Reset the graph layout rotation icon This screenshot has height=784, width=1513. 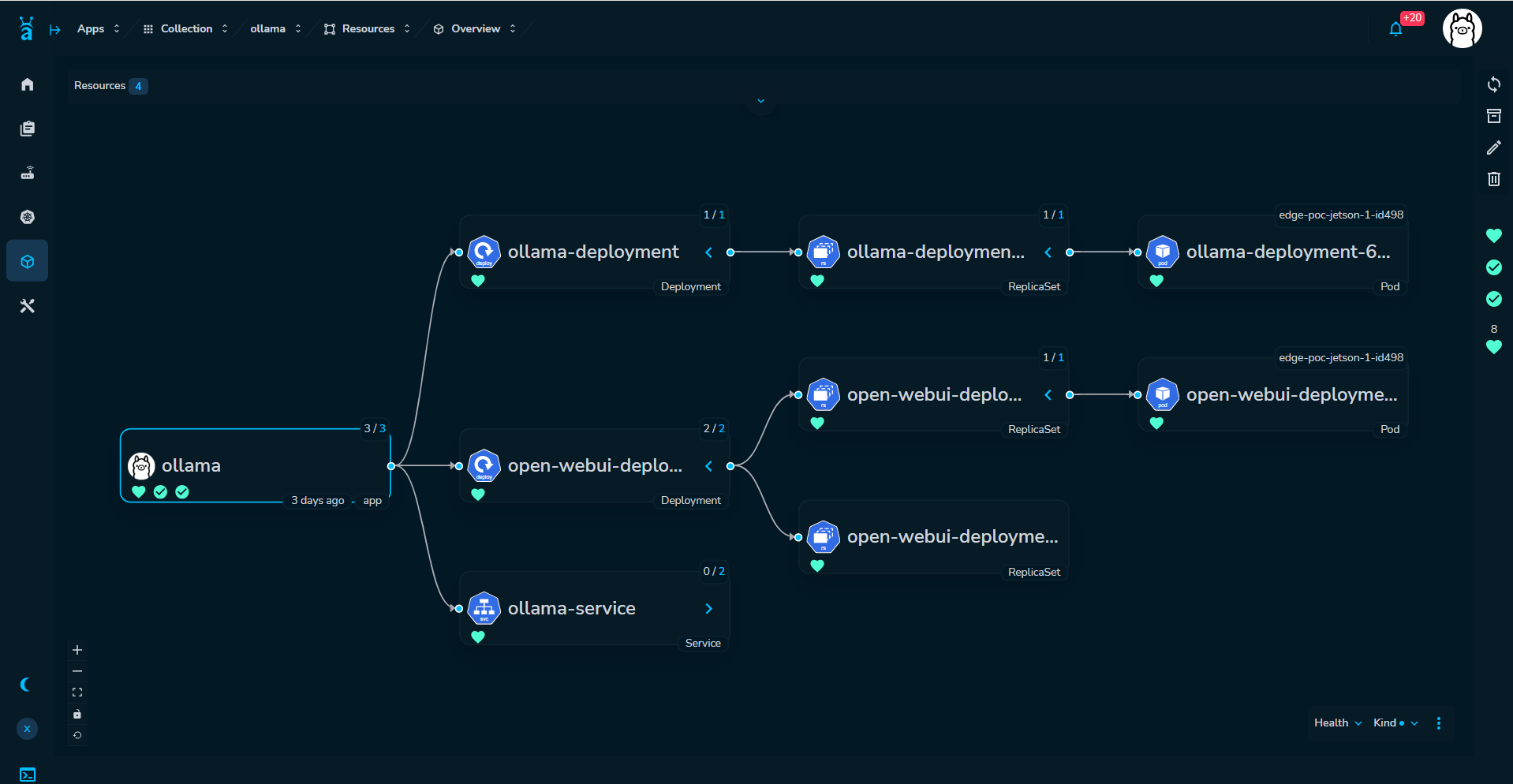click(x=77, y=735)
